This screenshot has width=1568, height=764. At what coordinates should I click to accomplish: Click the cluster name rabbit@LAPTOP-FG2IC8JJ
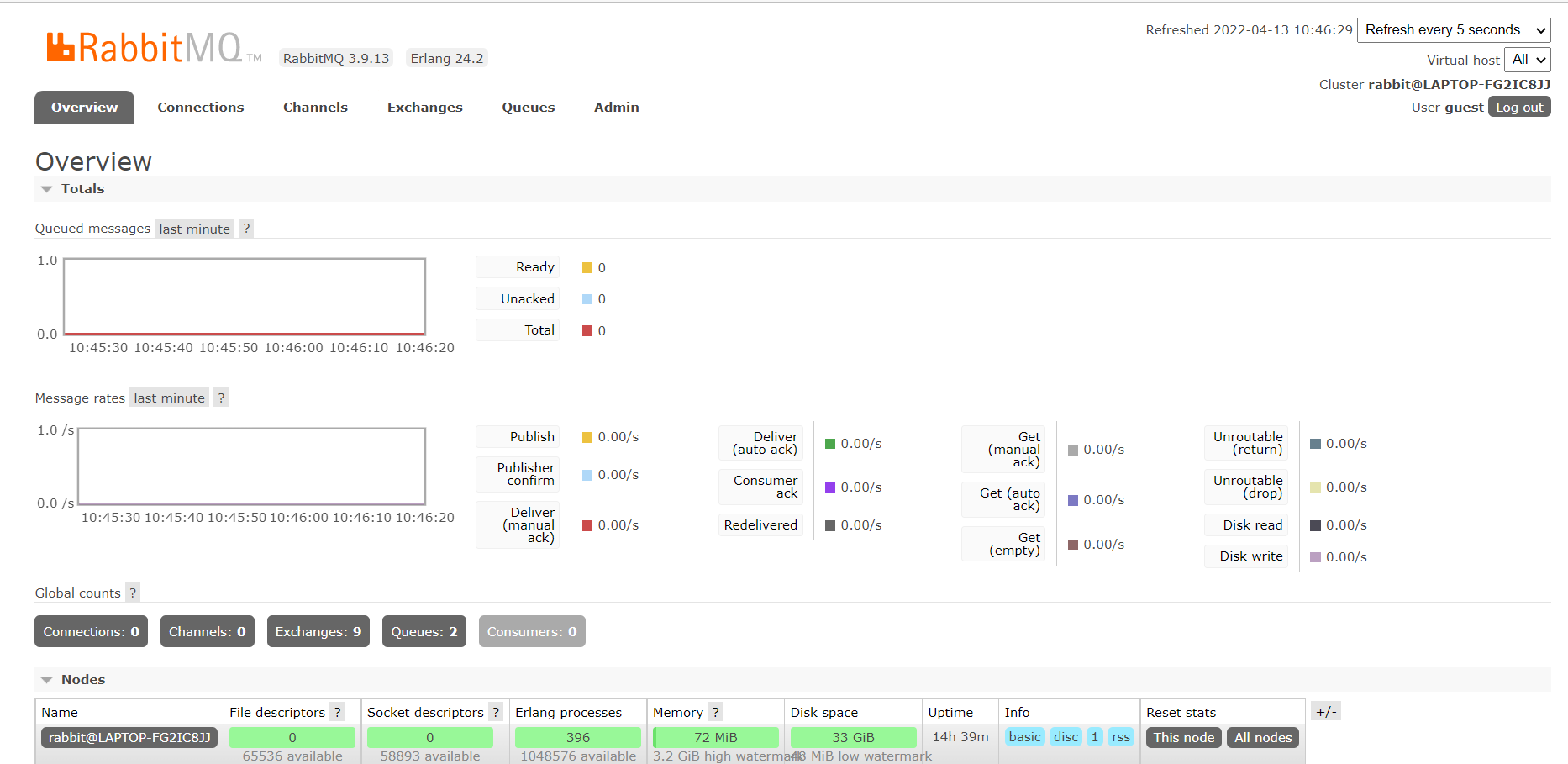1460,84
